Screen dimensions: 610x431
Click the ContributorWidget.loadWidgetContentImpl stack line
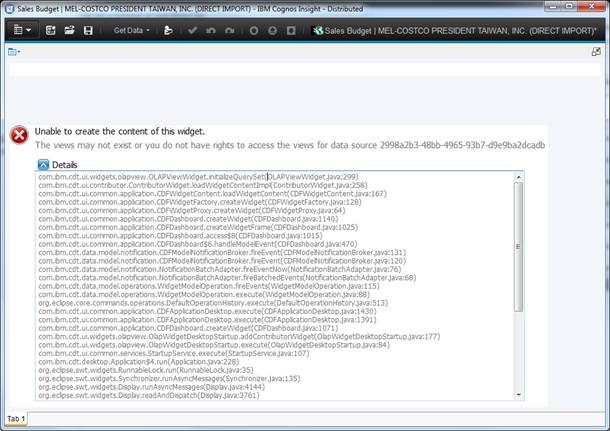pyautogui.click(x=203, y=185)
